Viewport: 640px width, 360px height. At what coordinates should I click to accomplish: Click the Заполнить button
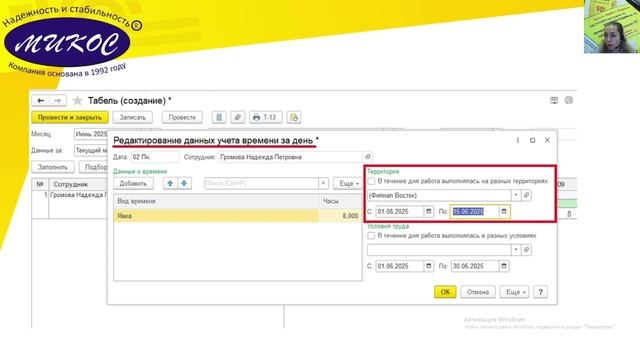coord(53,167)
